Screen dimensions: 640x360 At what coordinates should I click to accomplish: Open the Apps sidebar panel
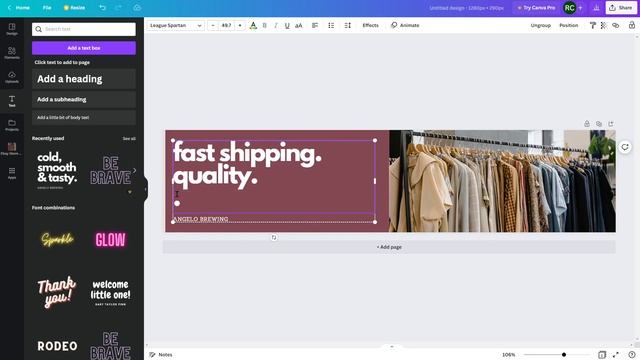(12, 173)
